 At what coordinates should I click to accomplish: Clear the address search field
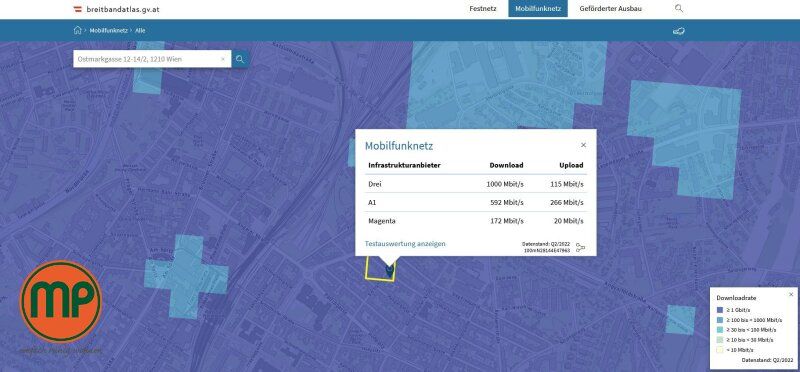(222, 59)
